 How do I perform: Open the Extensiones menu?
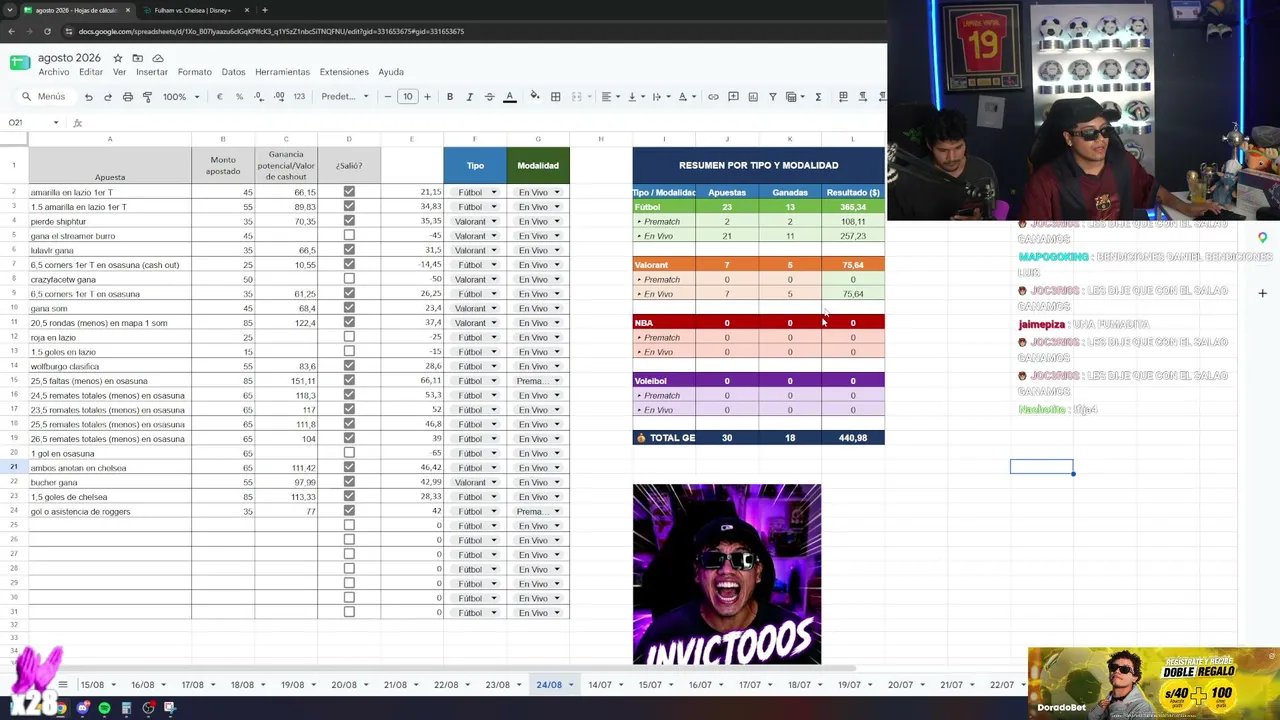coord(344,72)
